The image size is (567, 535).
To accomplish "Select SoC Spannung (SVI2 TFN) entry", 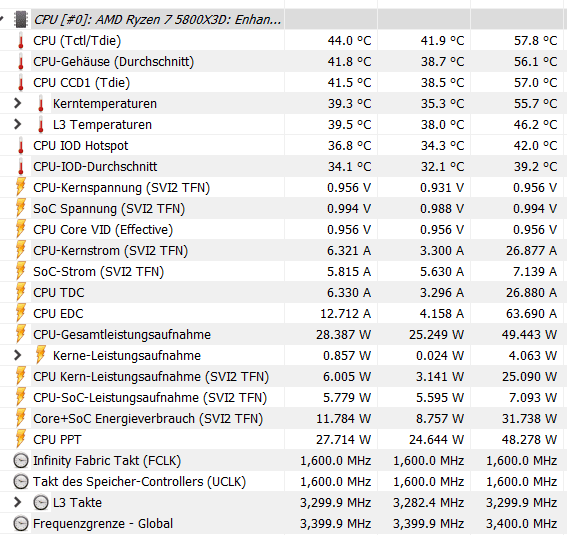I will click(284, 209).
